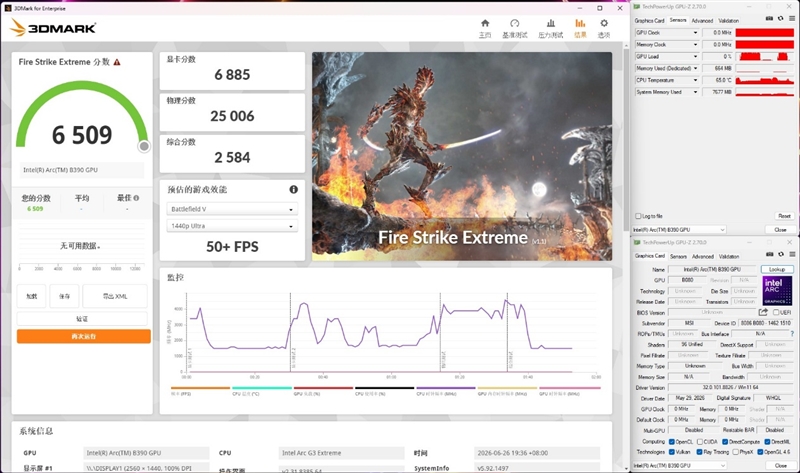Open hamburger menu in GPU-Z Sensors window

(x=791, y=19)
